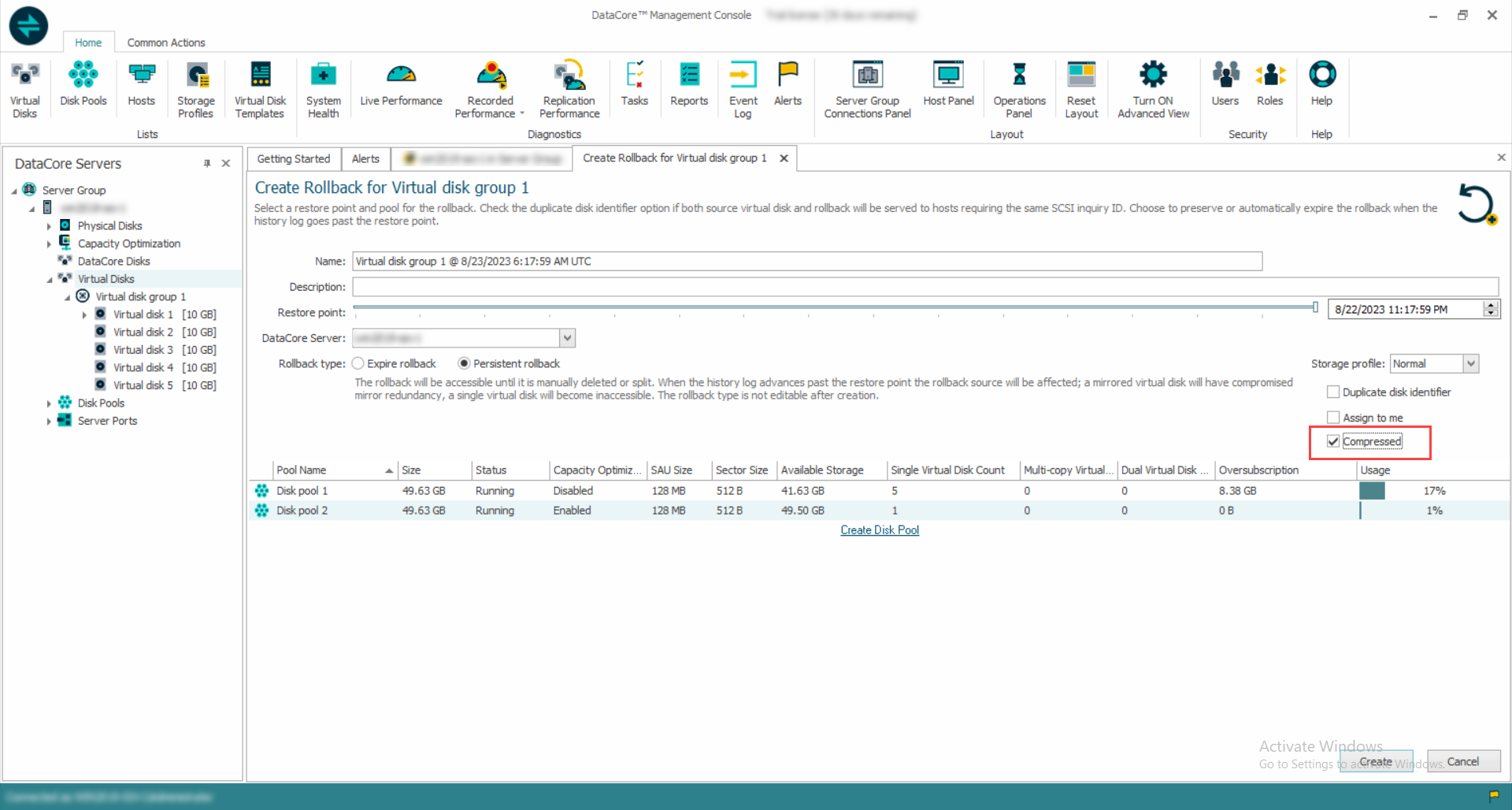Pin the DataCore Servers panel

207,163
